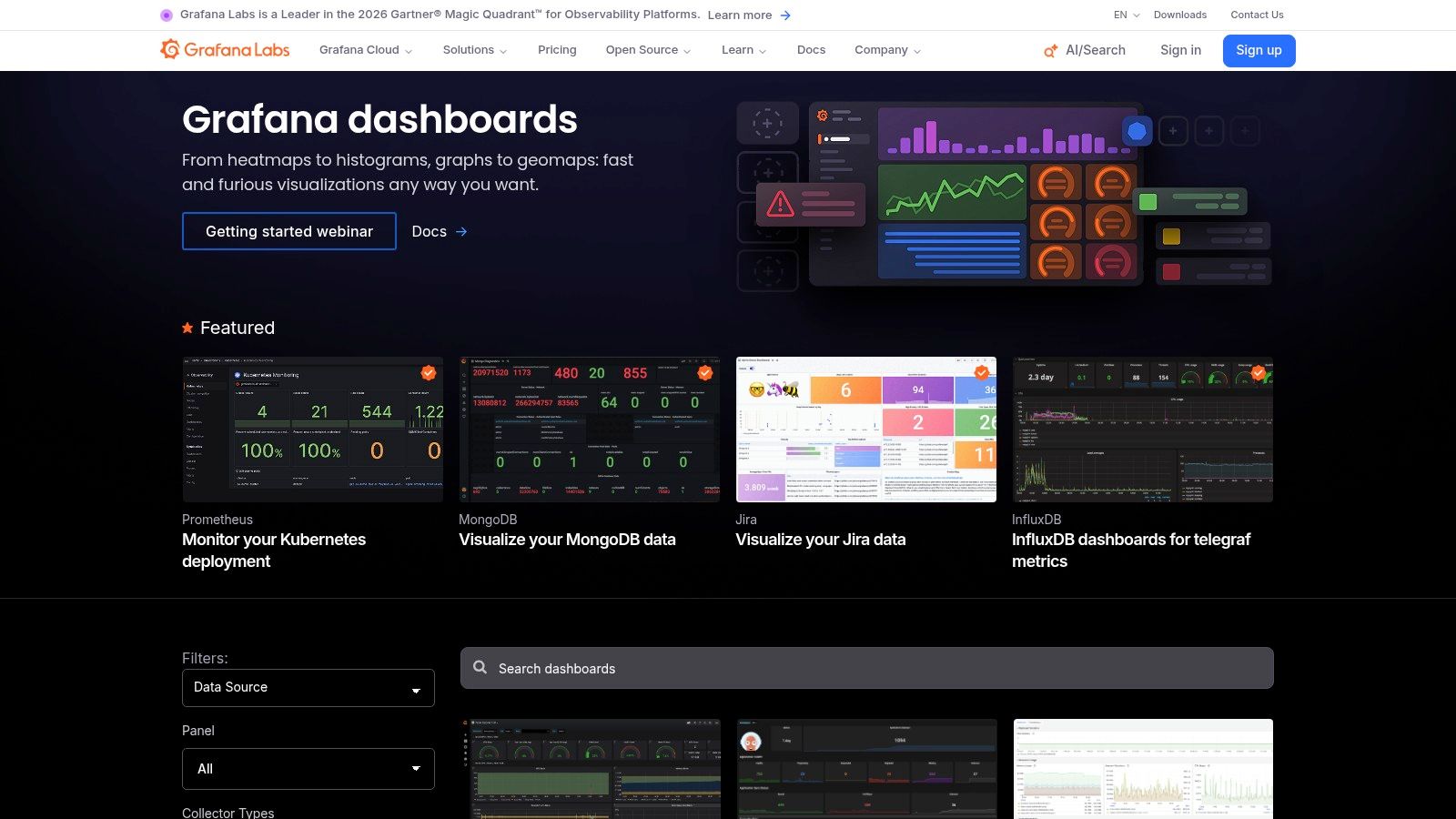Open the Data Source filter dropdown
Viewport: 1456px width, 819px height.
click(x=308, y=688)
